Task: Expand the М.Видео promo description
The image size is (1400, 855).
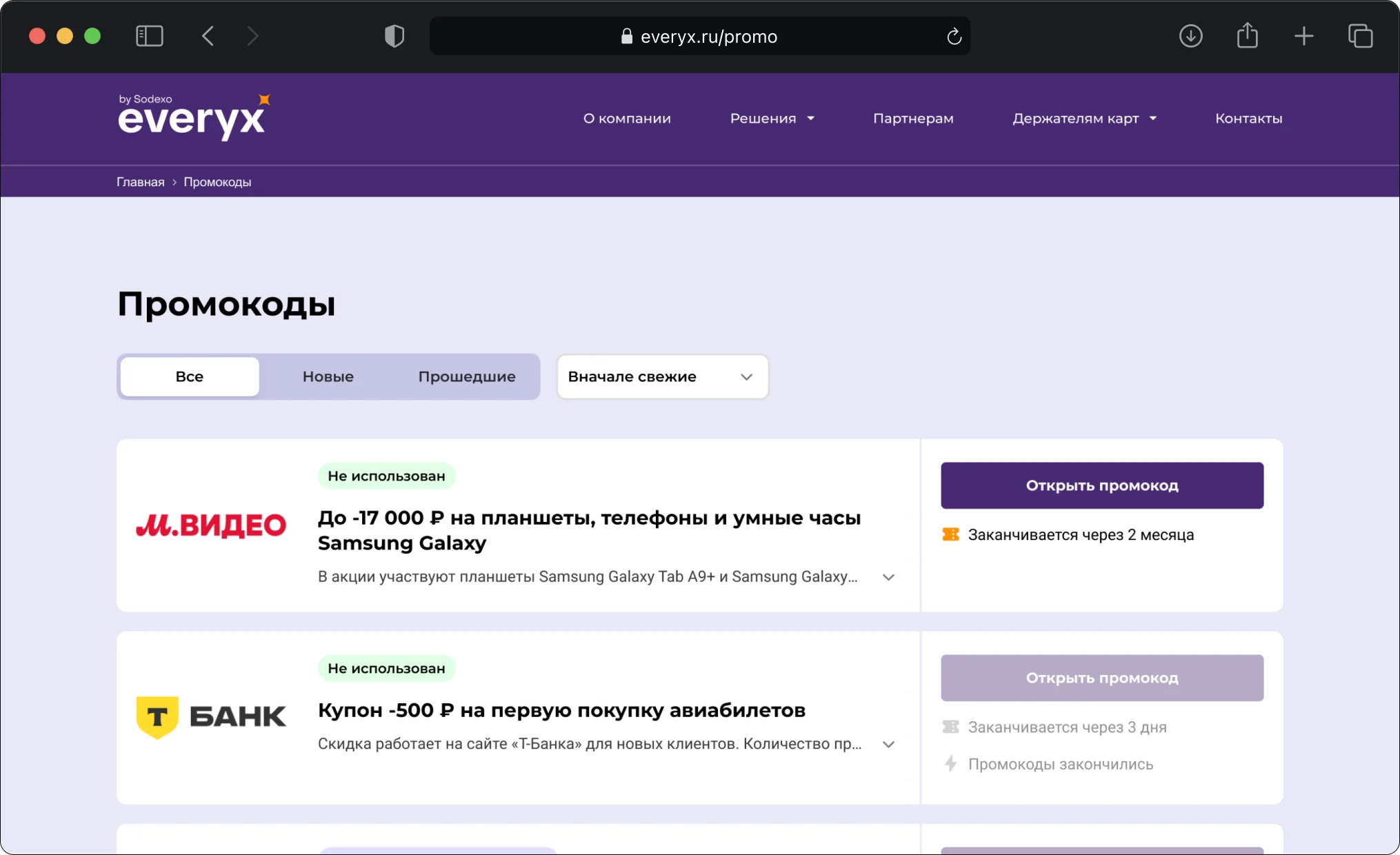Action: (x=888, y=577)
